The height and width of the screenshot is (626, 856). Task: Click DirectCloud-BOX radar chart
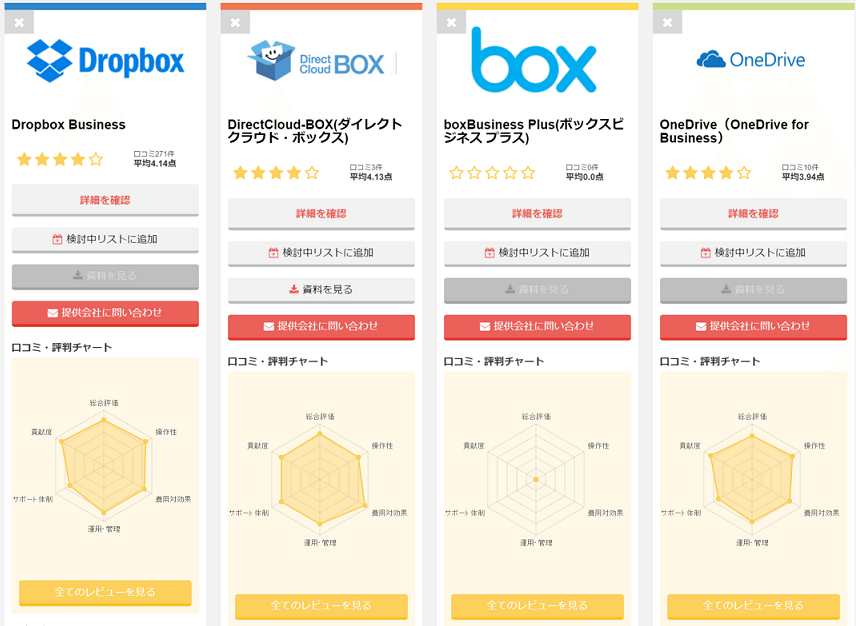[320, 479]
